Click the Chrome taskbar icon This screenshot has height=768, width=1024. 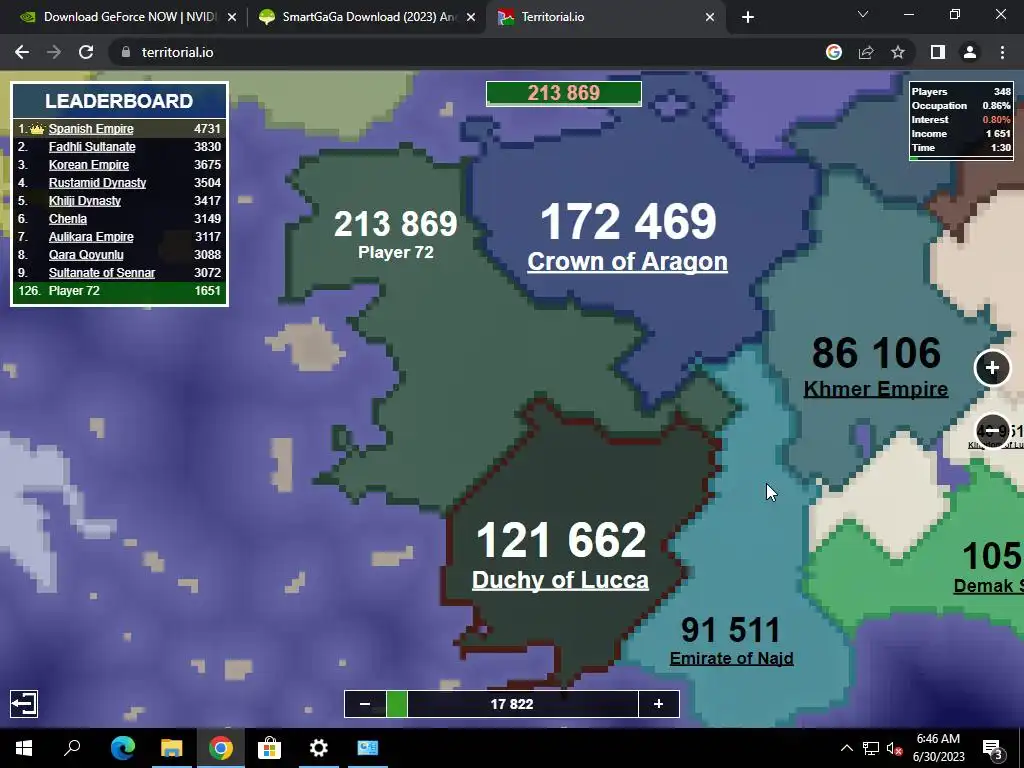click(x=221, y=748)
